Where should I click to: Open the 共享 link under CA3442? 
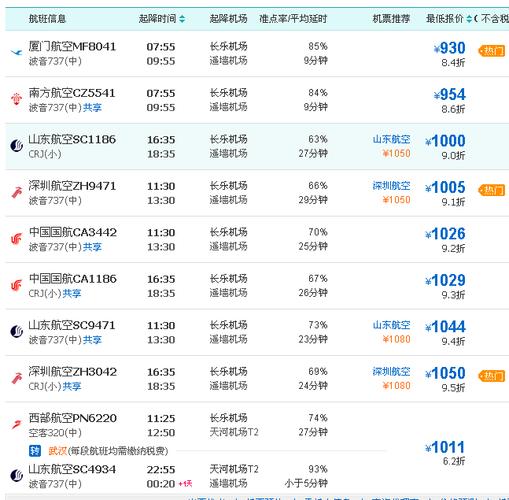[x=92, y=247]
